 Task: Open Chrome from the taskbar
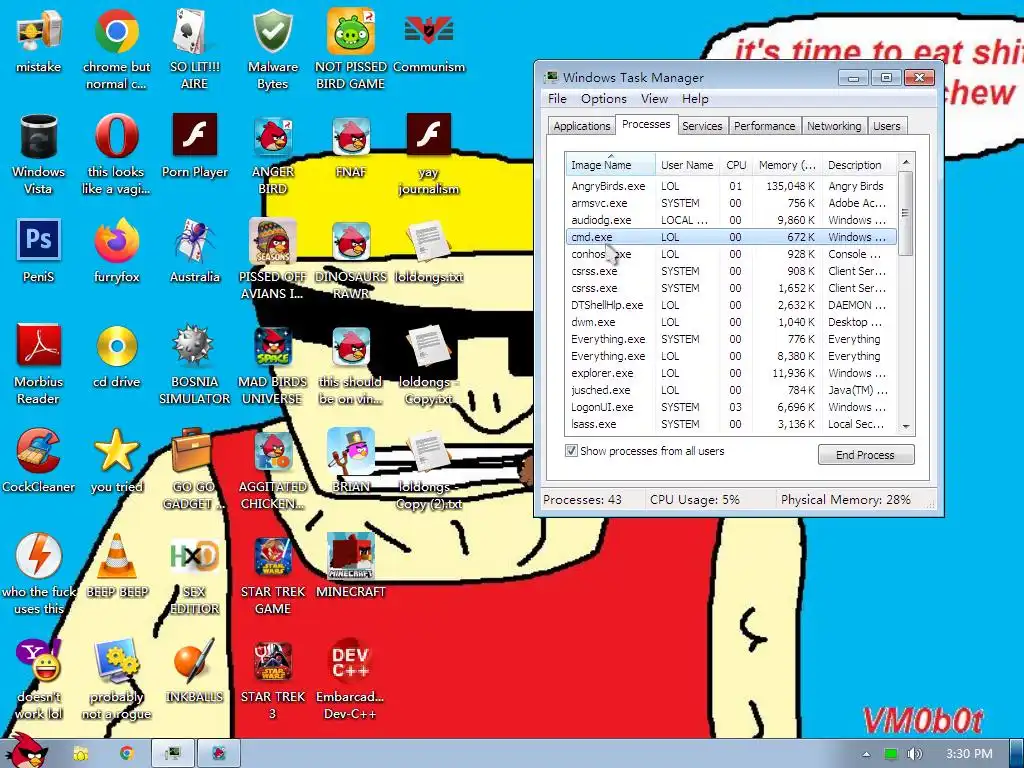126,753
